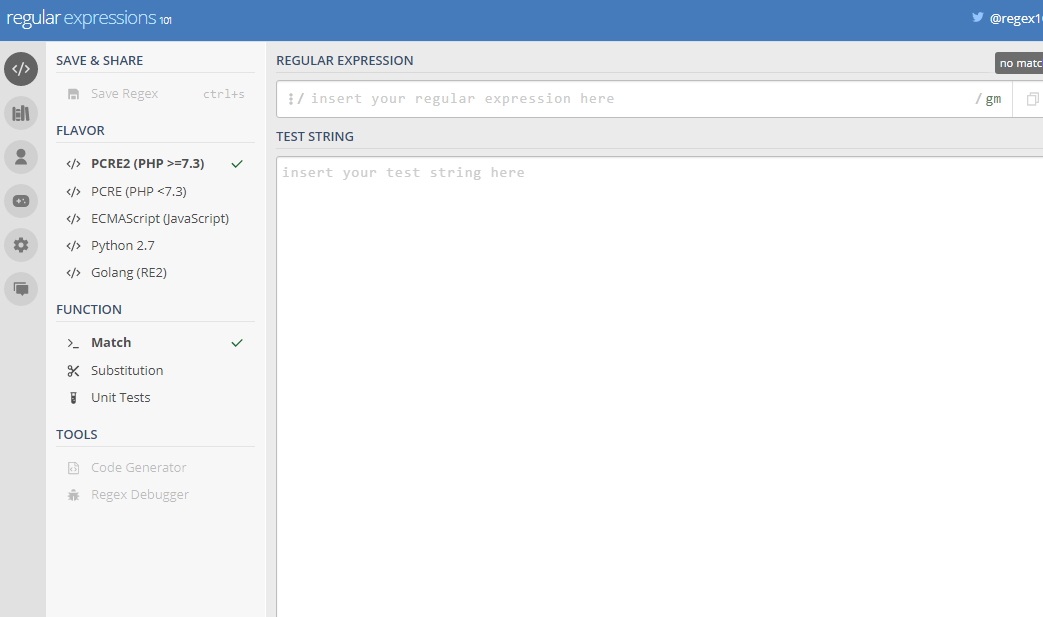Select the ECMAScript (JavaScript) flavor
The height and width of the screenshot is (617, 1043).
[159, 218]
